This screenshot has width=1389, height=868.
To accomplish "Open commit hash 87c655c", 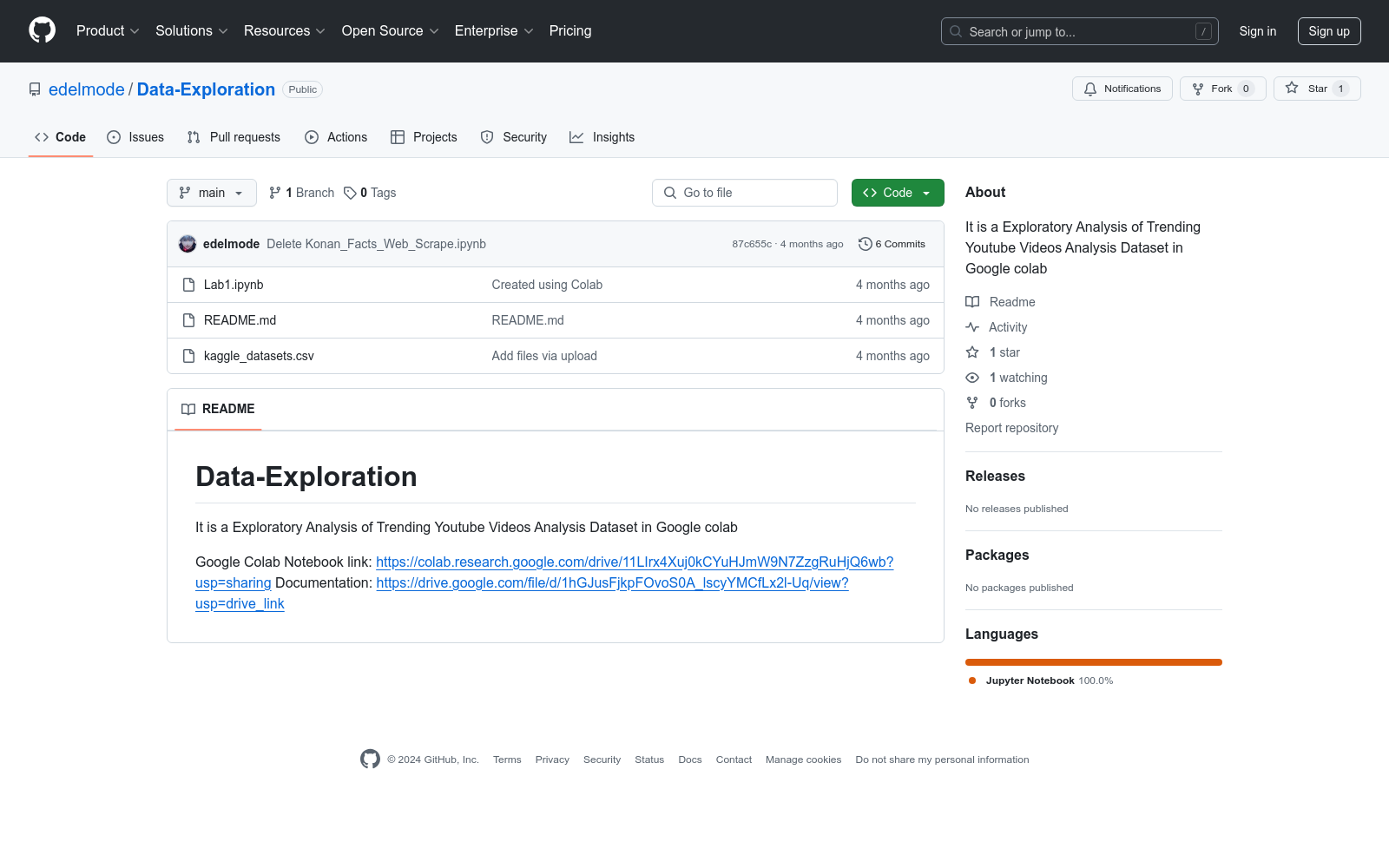I will pos(752,244).
